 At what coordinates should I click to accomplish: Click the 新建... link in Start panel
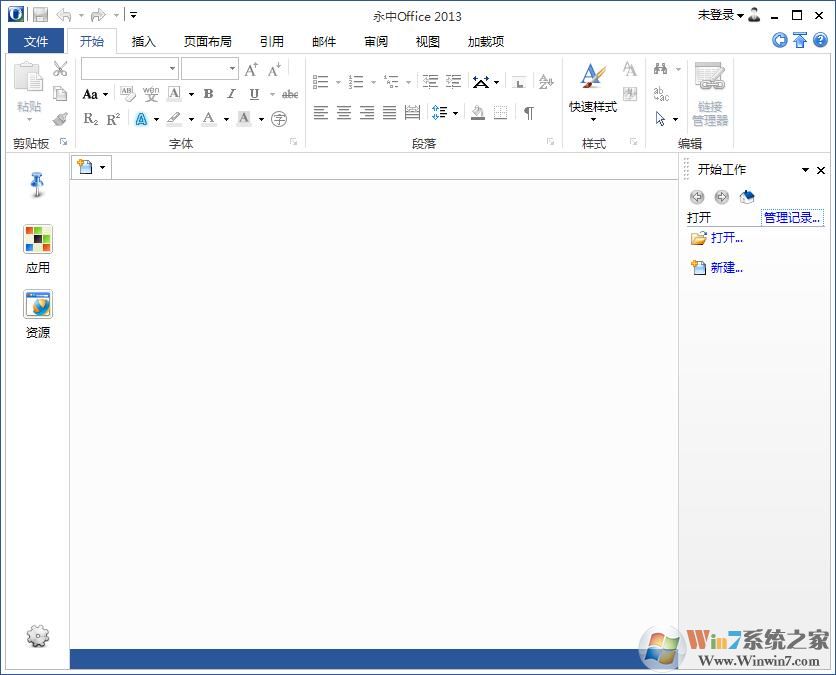[x=724, y=267]
